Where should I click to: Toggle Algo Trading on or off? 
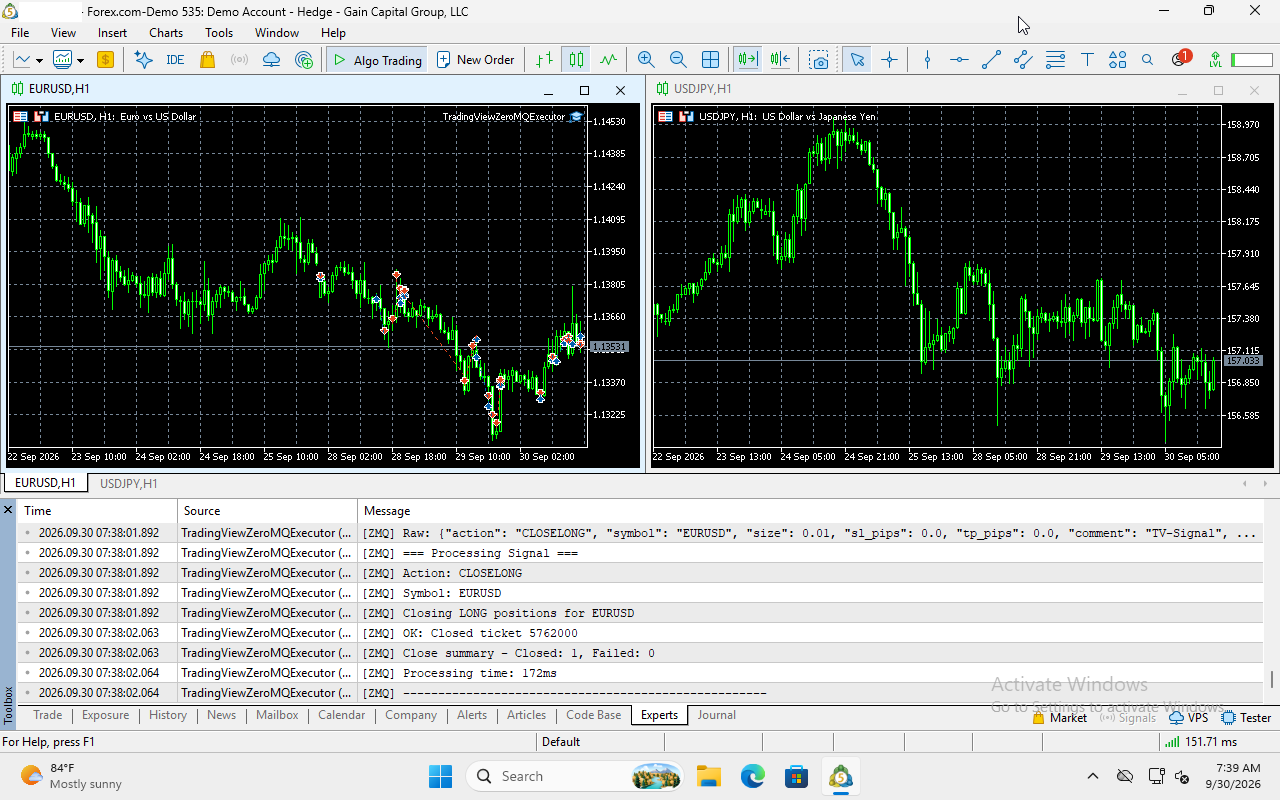point(377,60)
